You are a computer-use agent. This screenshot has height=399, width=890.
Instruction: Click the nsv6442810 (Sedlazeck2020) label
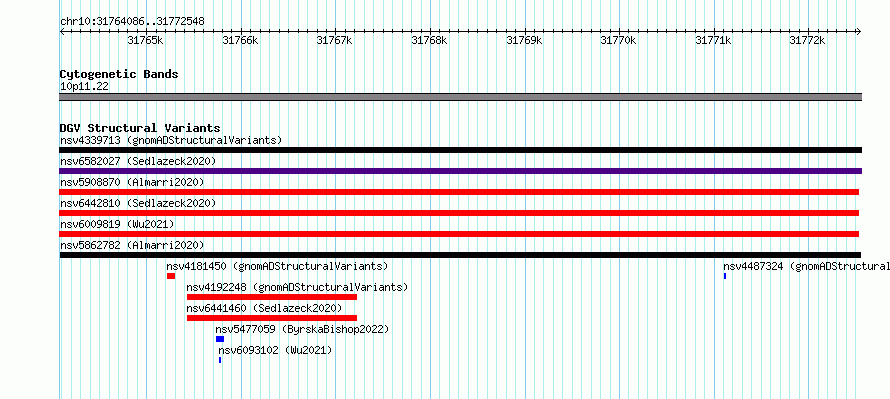point(138,203)
